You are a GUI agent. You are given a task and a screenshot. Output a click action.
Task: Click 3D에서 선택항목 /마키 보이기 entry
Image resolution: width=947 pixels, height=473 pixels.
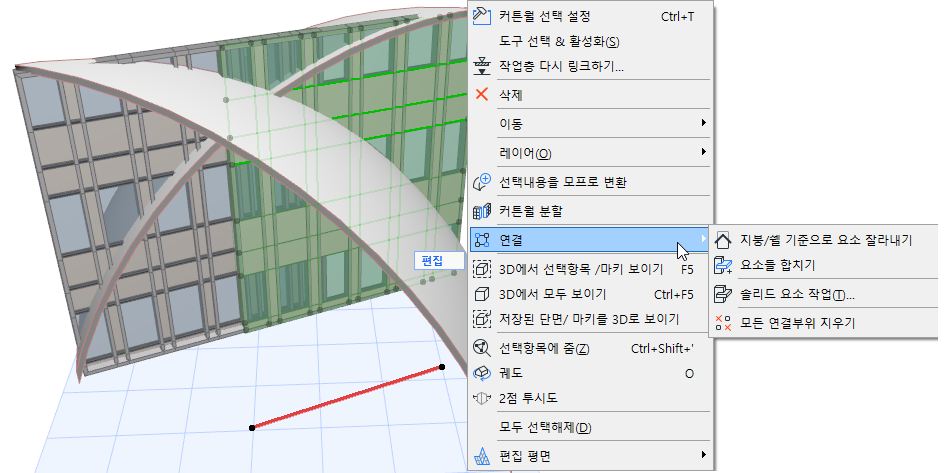pos(590,269)
